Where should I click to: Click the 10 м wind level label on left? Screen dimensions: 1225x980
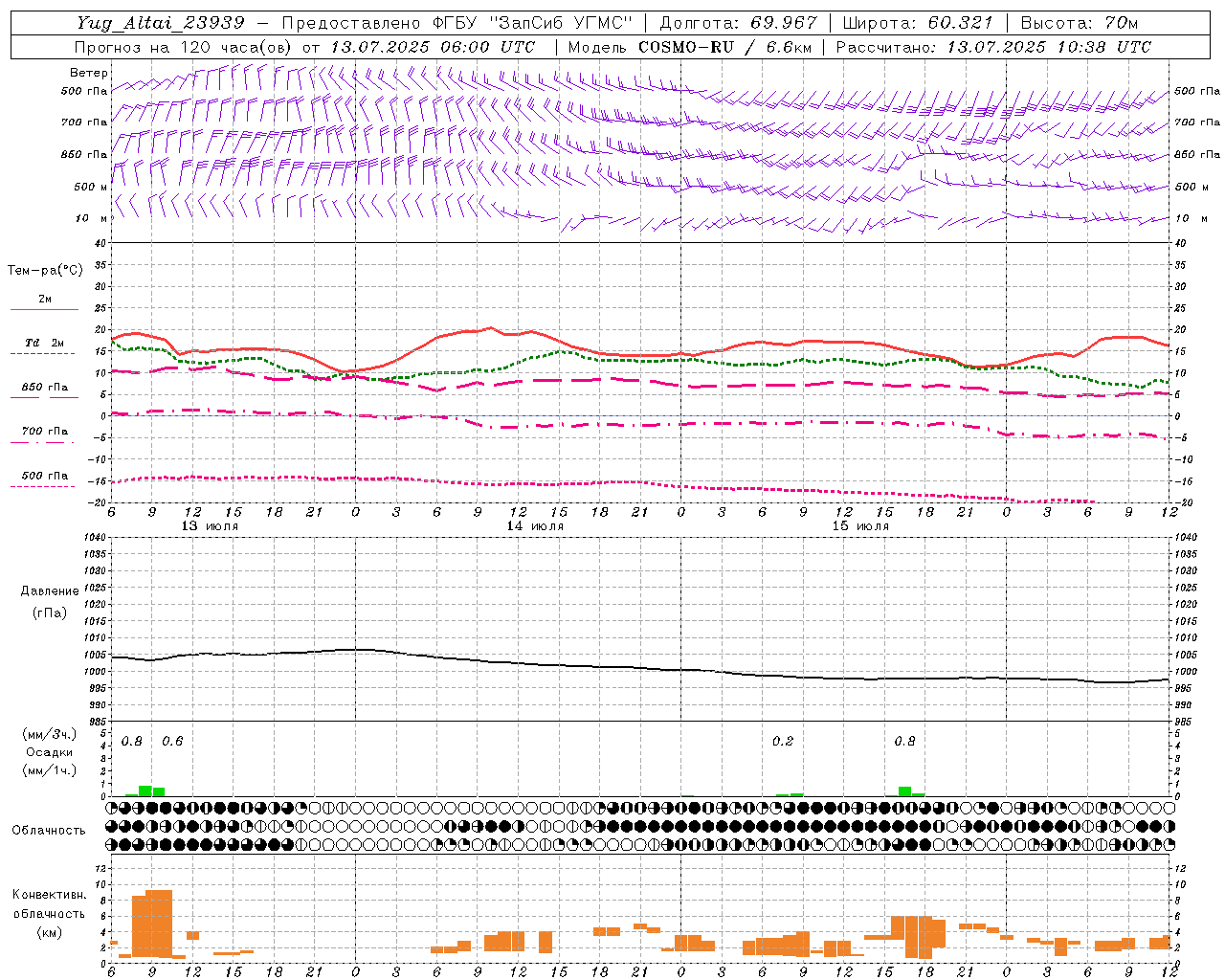pos(92,218)
